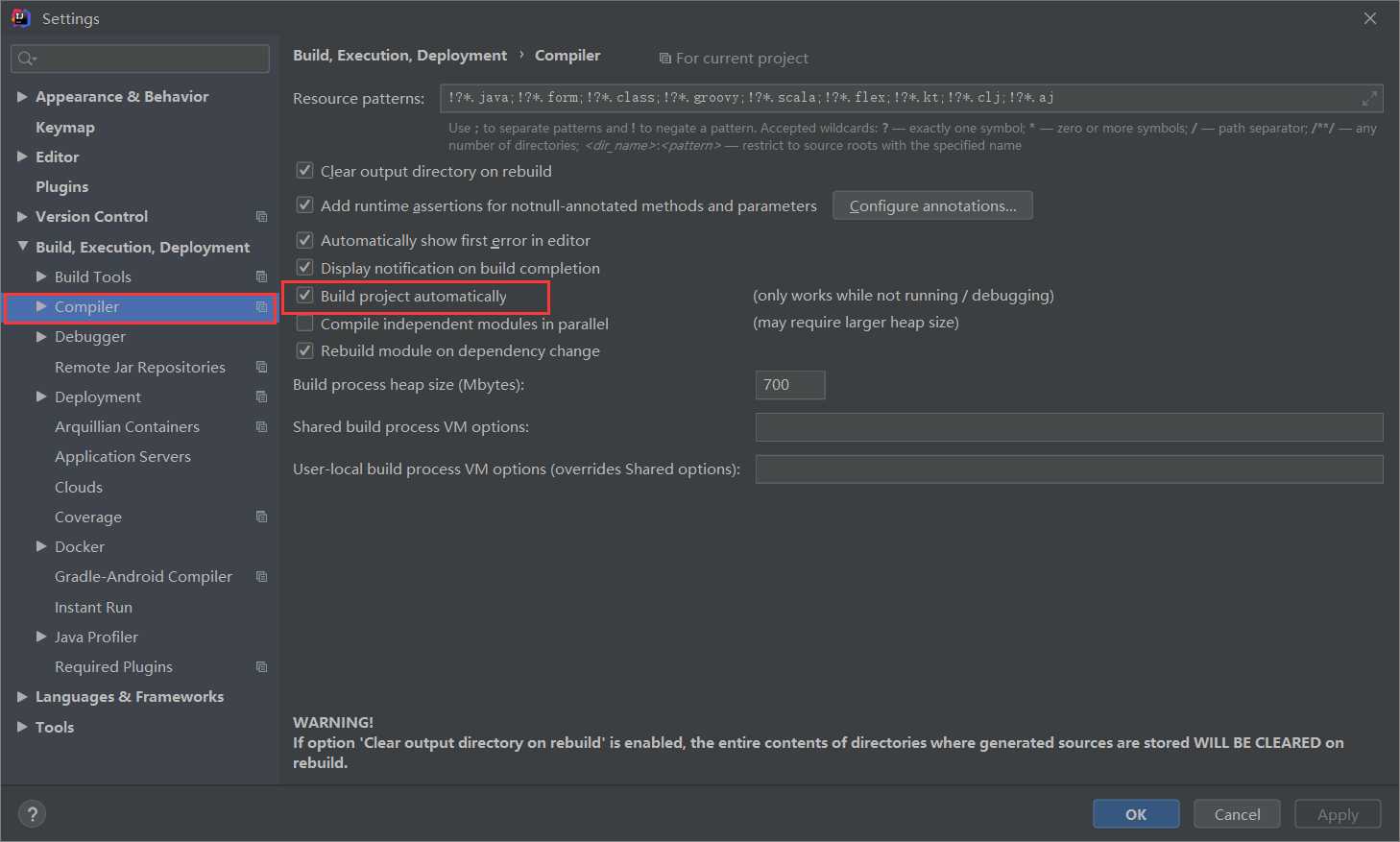Toggle 'Add runtime assertions for notnull-annotated' checkbox
This screenshot has width=1400, height=842.
[x=304, y=205]
